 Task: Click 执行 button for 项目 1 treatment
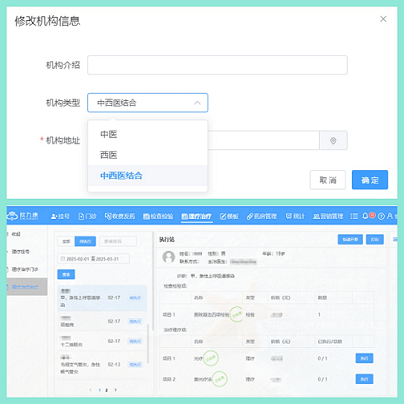(364, 358)
